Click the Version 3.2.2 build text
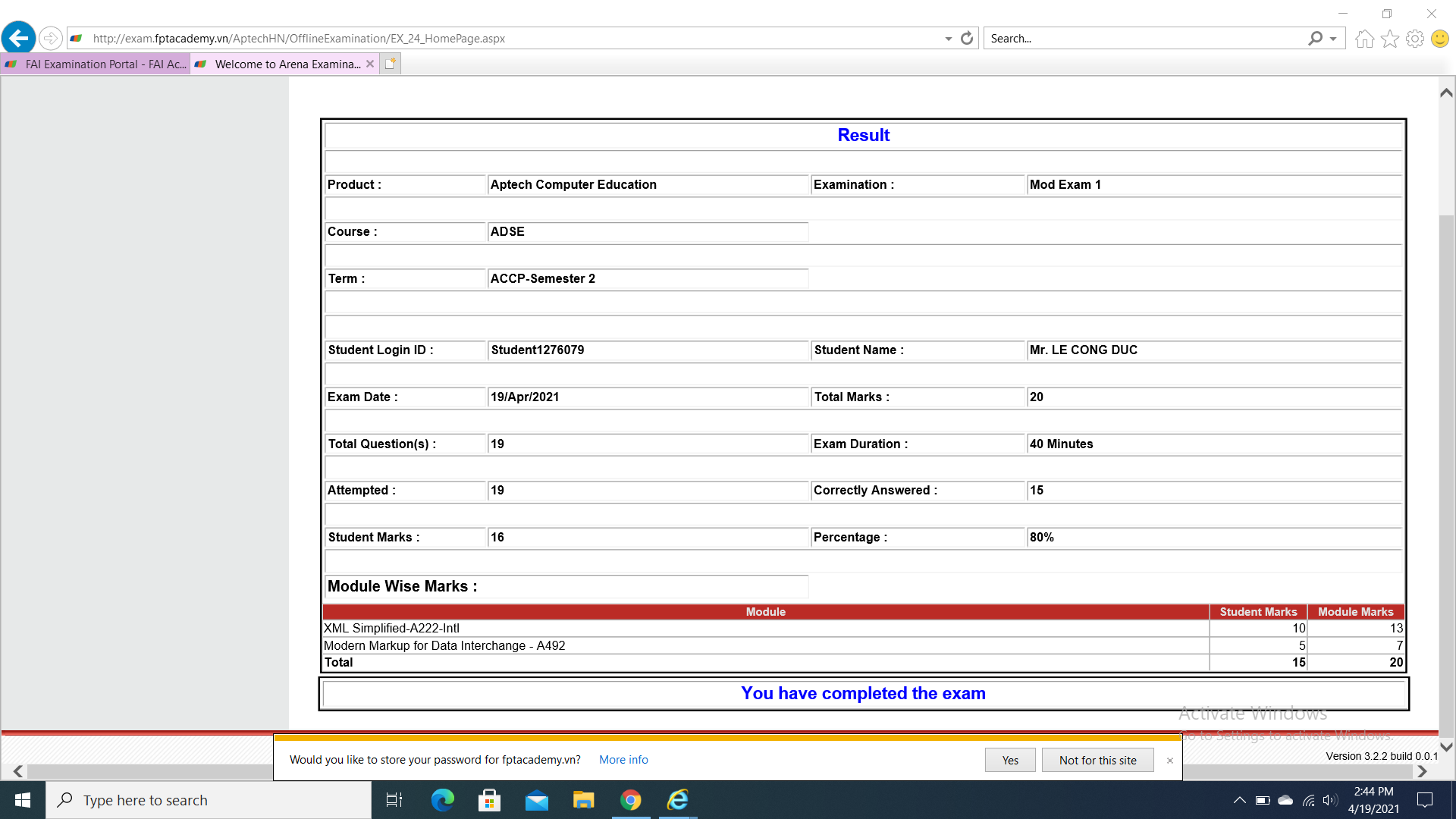Viewport: 1456px width, 819px height. [x=1382, y=756]
